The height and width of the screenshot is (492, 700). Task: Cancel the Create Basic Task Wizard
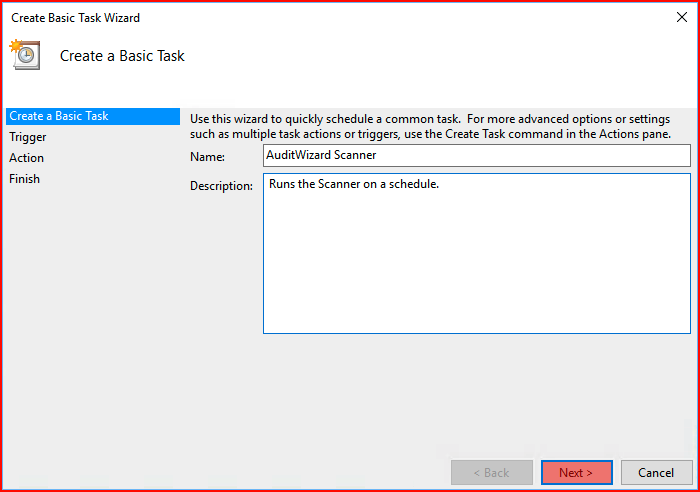[x=656, y=472]
